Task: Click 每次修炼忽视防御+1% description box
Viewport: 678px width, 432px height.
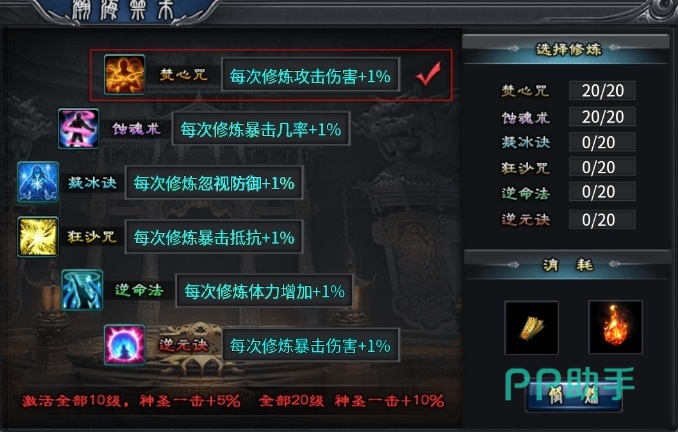Action: pyautogui.click(x=214, y=182)
